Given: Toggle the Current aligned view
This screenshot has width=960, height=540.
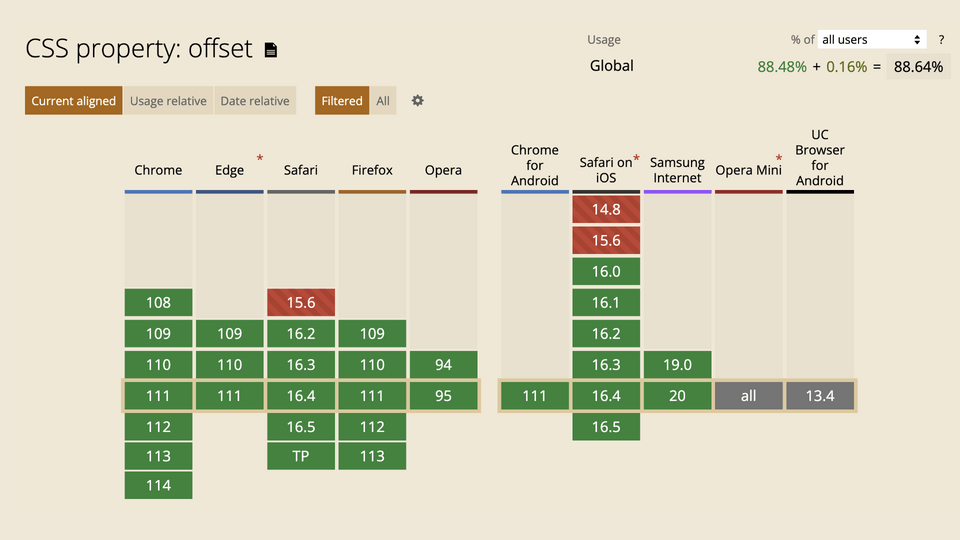Looking at the screenshot, I should point(73,101).
